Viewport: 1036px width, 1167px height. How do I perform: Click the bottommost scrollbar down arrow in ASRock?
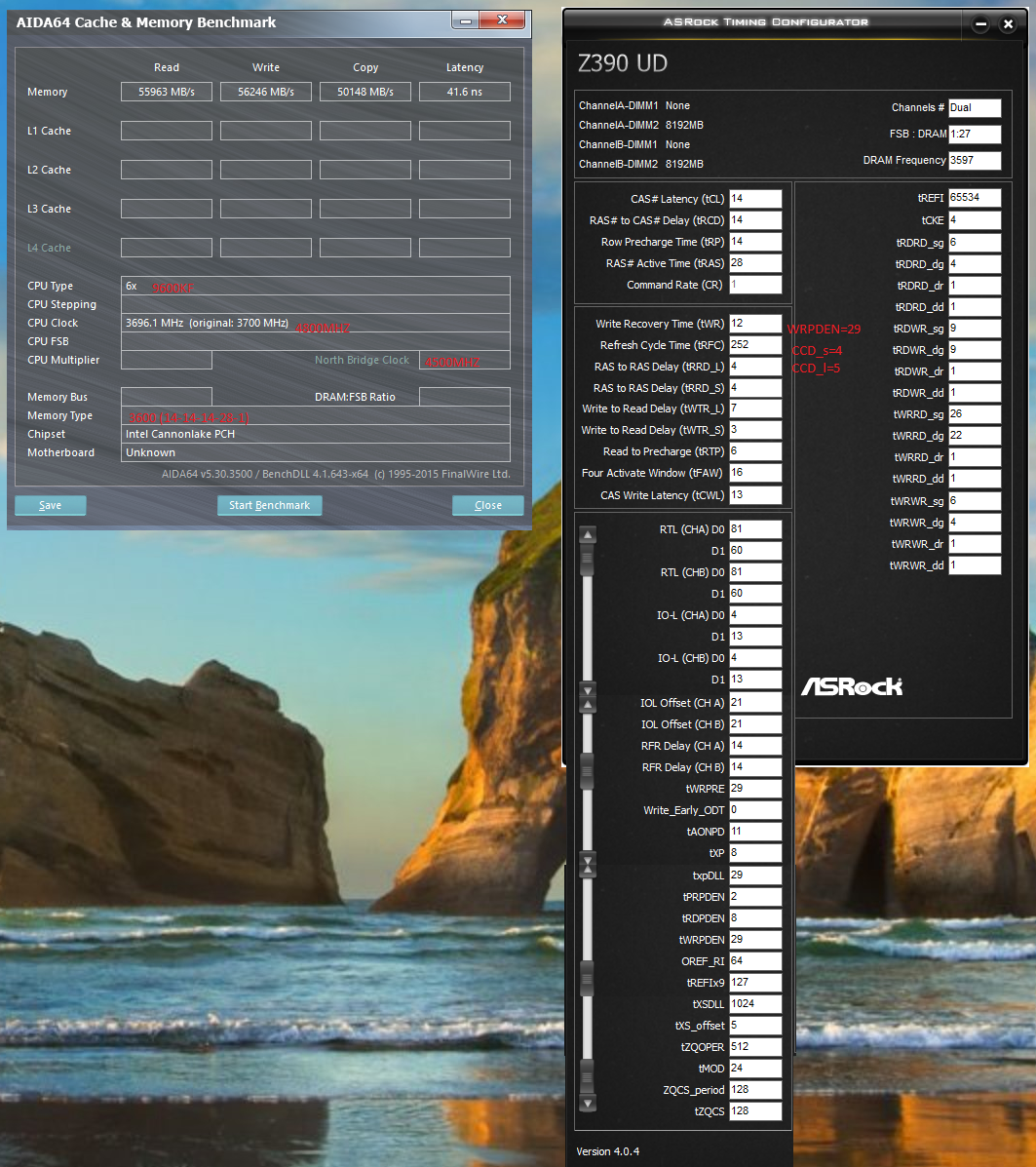(x=588, y=1104)
